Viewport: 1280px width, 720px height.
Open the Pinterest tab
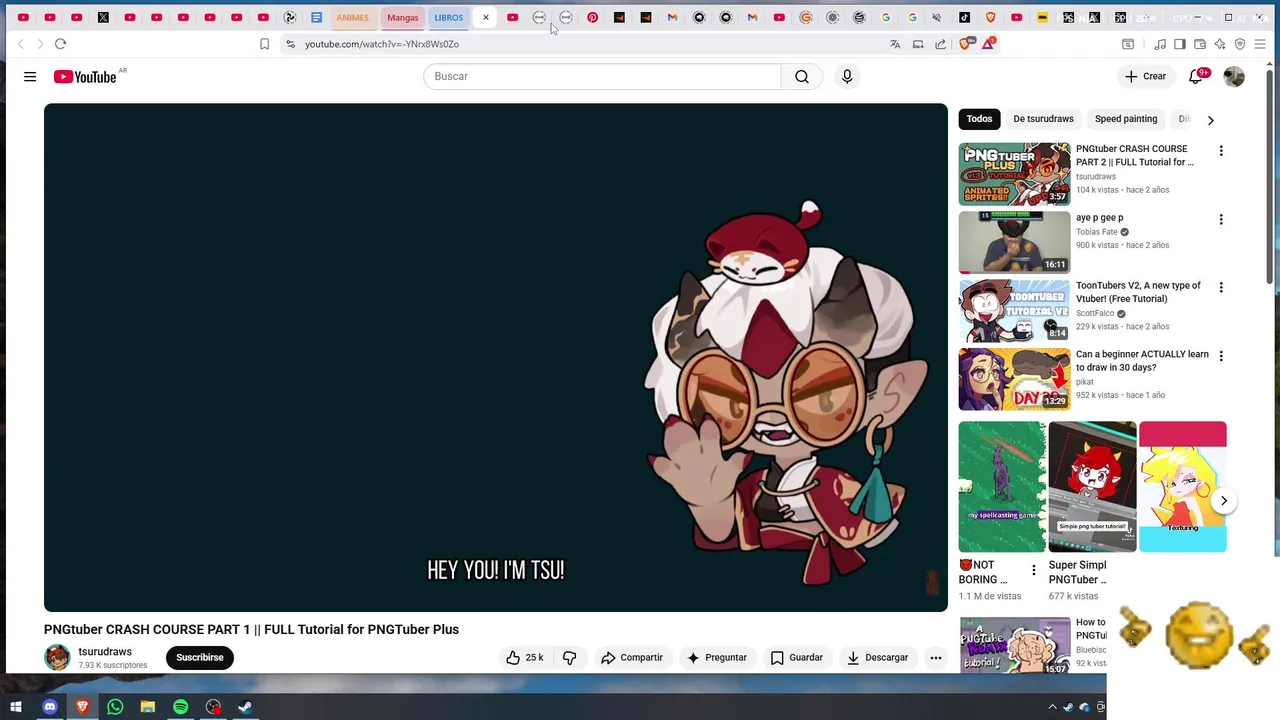click(593, 17)
